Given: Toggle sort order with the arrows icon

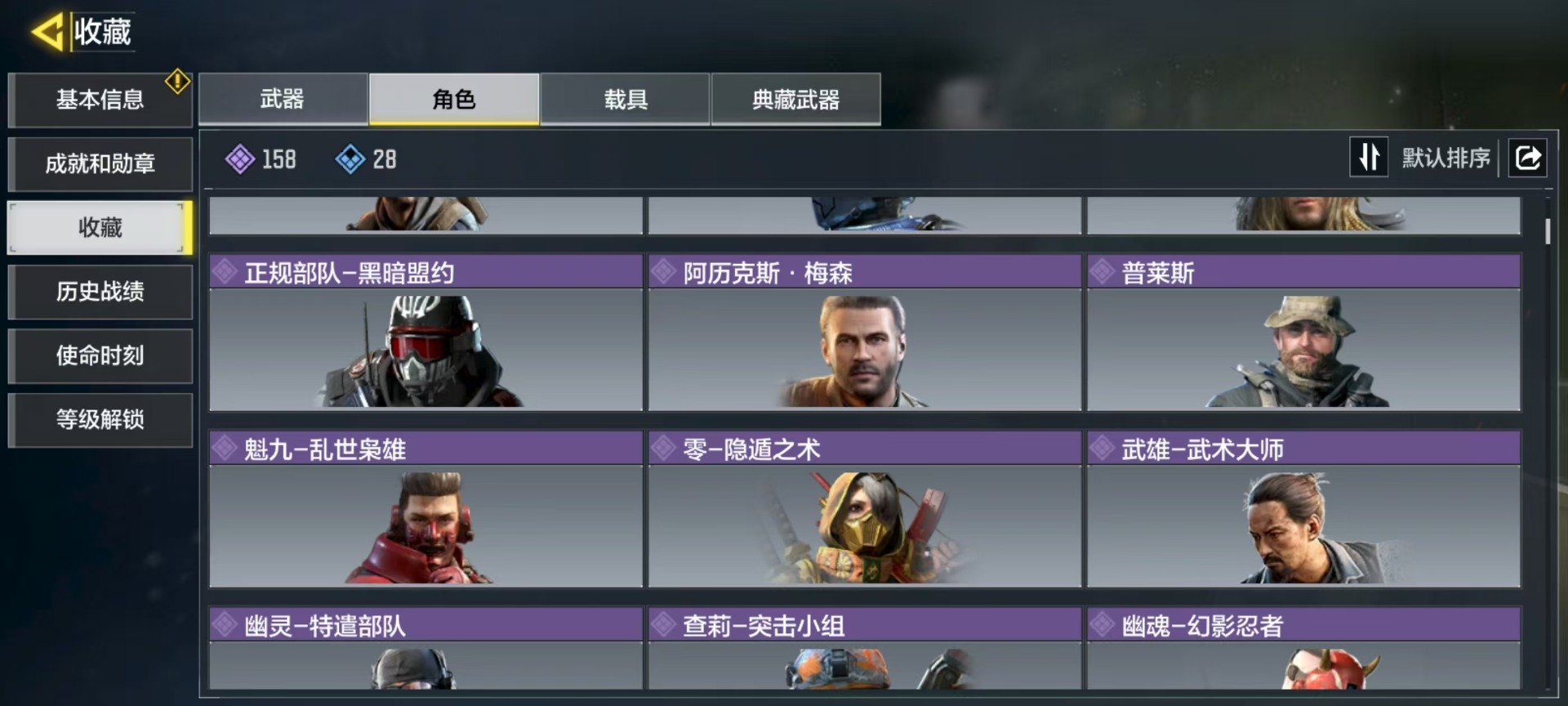Looking at the screenshot, I should [x=1369, y=157].
